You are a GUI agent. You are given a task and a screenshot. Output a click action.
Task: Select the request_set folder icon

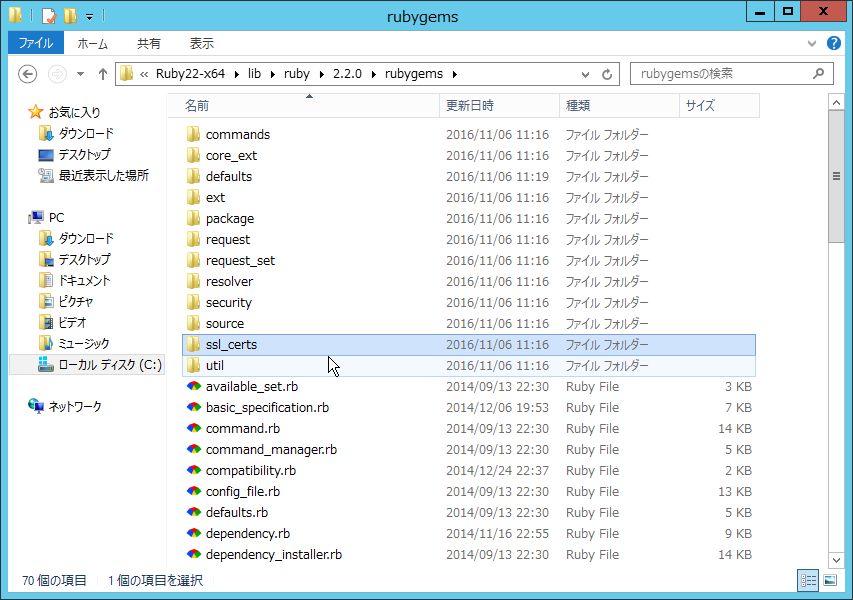click(x=193, y=261)
